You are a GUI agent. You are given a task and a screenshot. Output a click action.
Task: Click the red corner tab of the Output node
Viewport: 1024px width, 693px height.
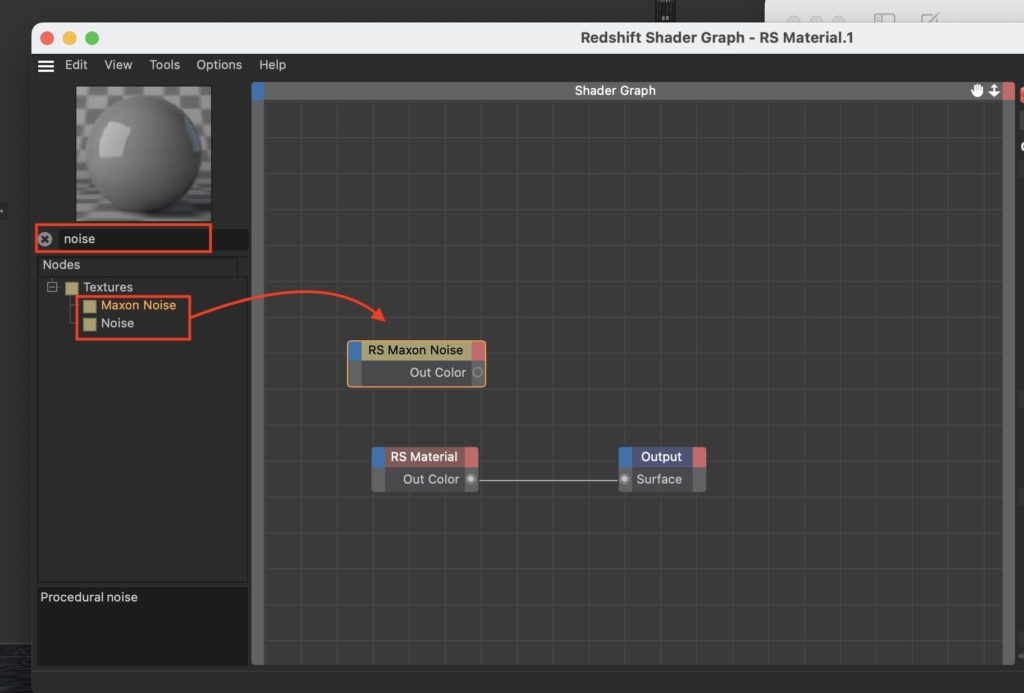point(698,456)
